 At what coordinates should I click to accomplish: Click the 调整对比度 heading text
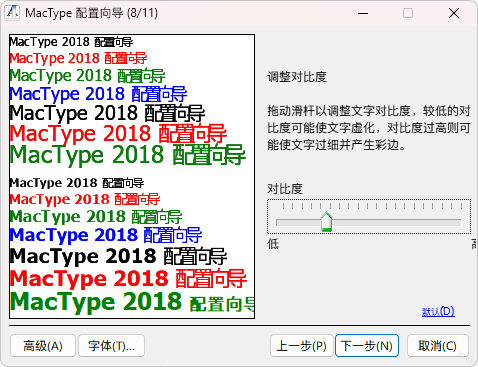297,77
